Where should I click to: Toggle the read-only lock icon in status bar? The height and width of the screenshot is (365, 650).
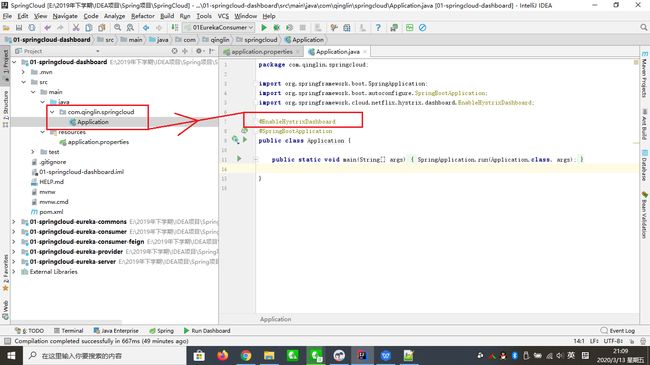pyautogui.click(x=632, y=341)
